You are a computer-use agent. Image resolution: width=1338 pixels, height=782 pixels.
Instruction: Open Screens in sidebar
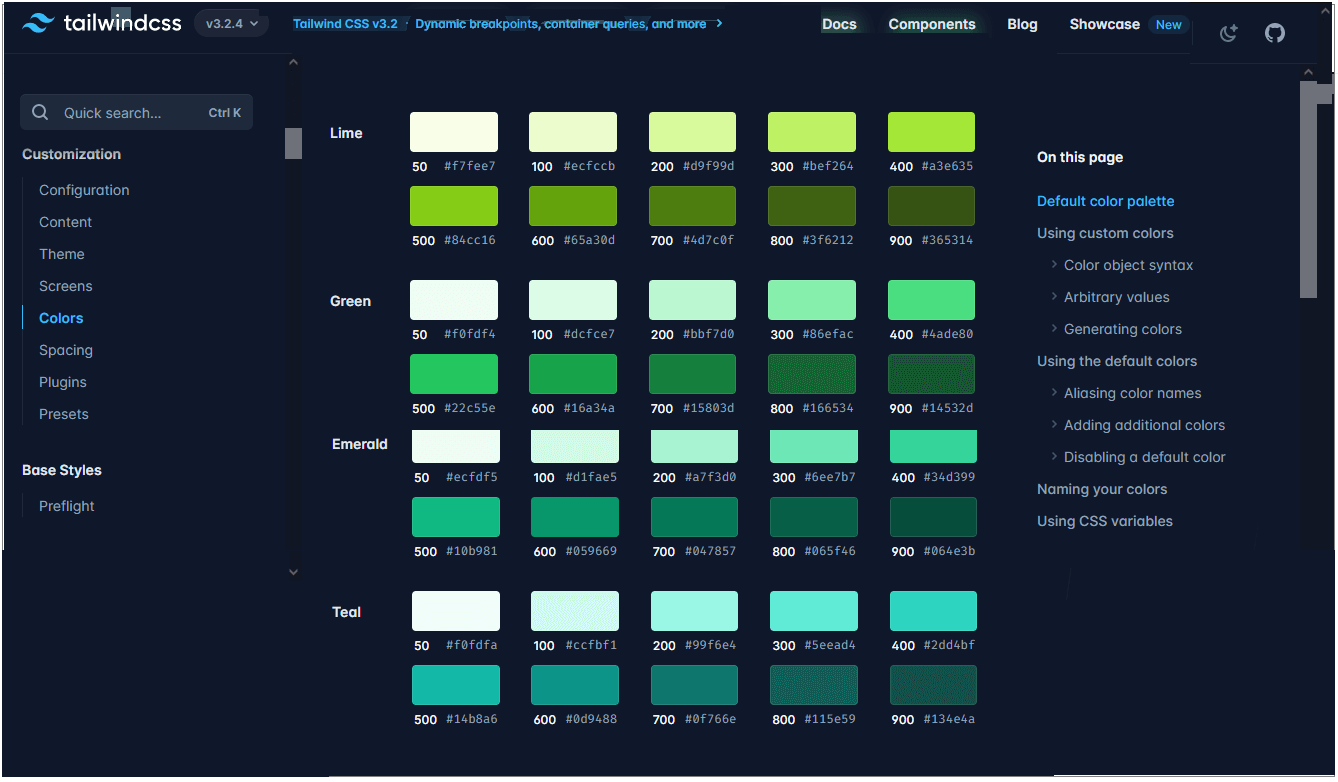(x=66, y=286)
